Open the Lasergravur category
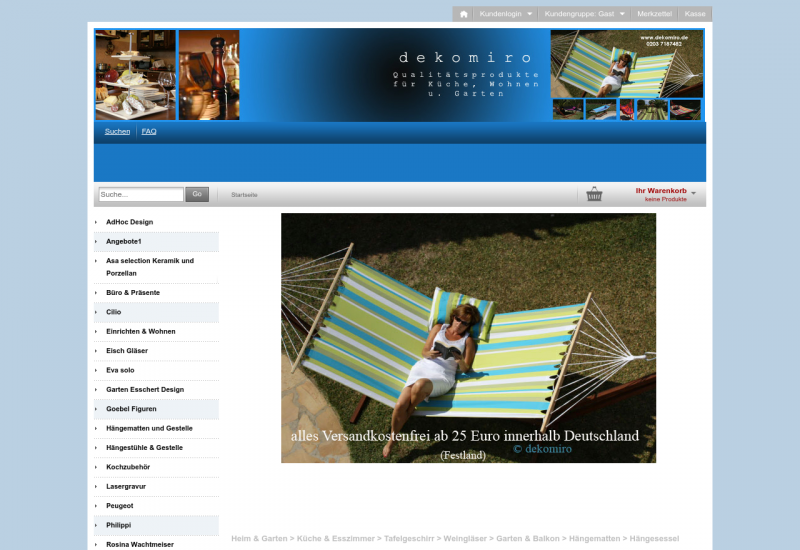 tap(126, 486)
